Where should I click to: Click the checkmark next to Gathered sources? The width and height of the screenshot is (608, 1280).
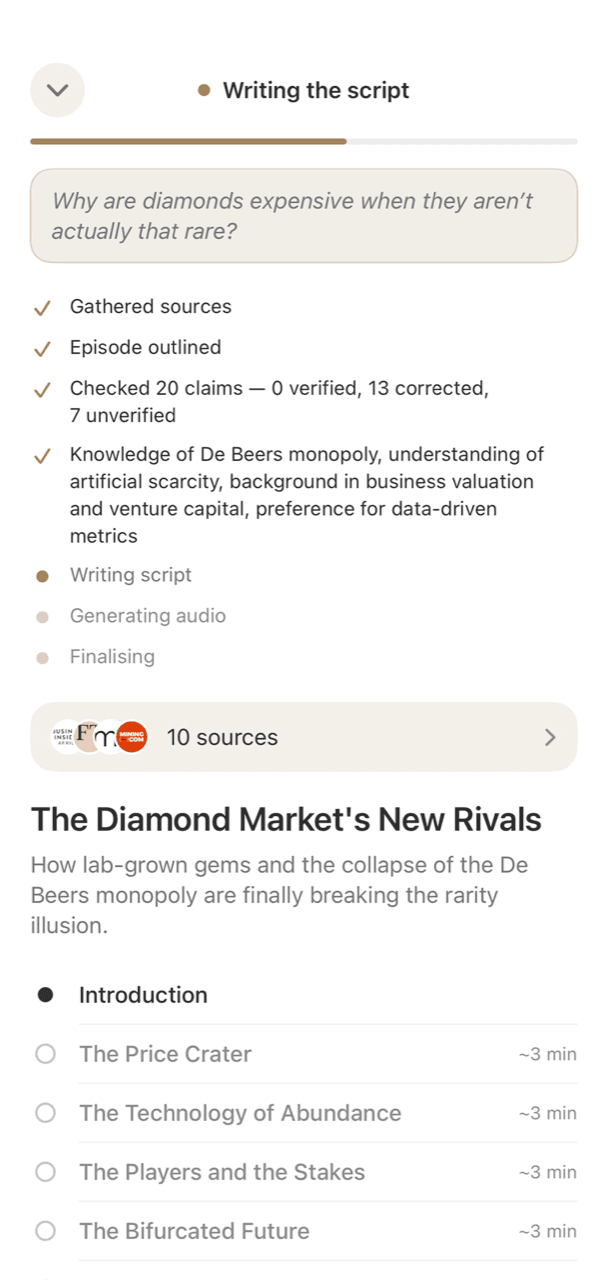click(42, 308)
